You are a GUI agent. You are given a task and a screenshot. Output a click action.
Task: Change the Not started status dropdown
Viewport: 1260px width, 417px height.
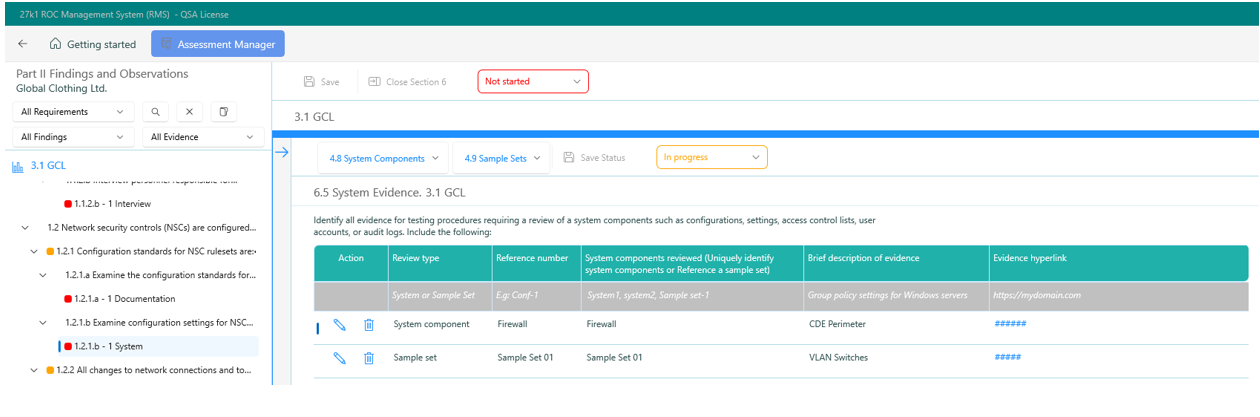(x=532, y=82)
